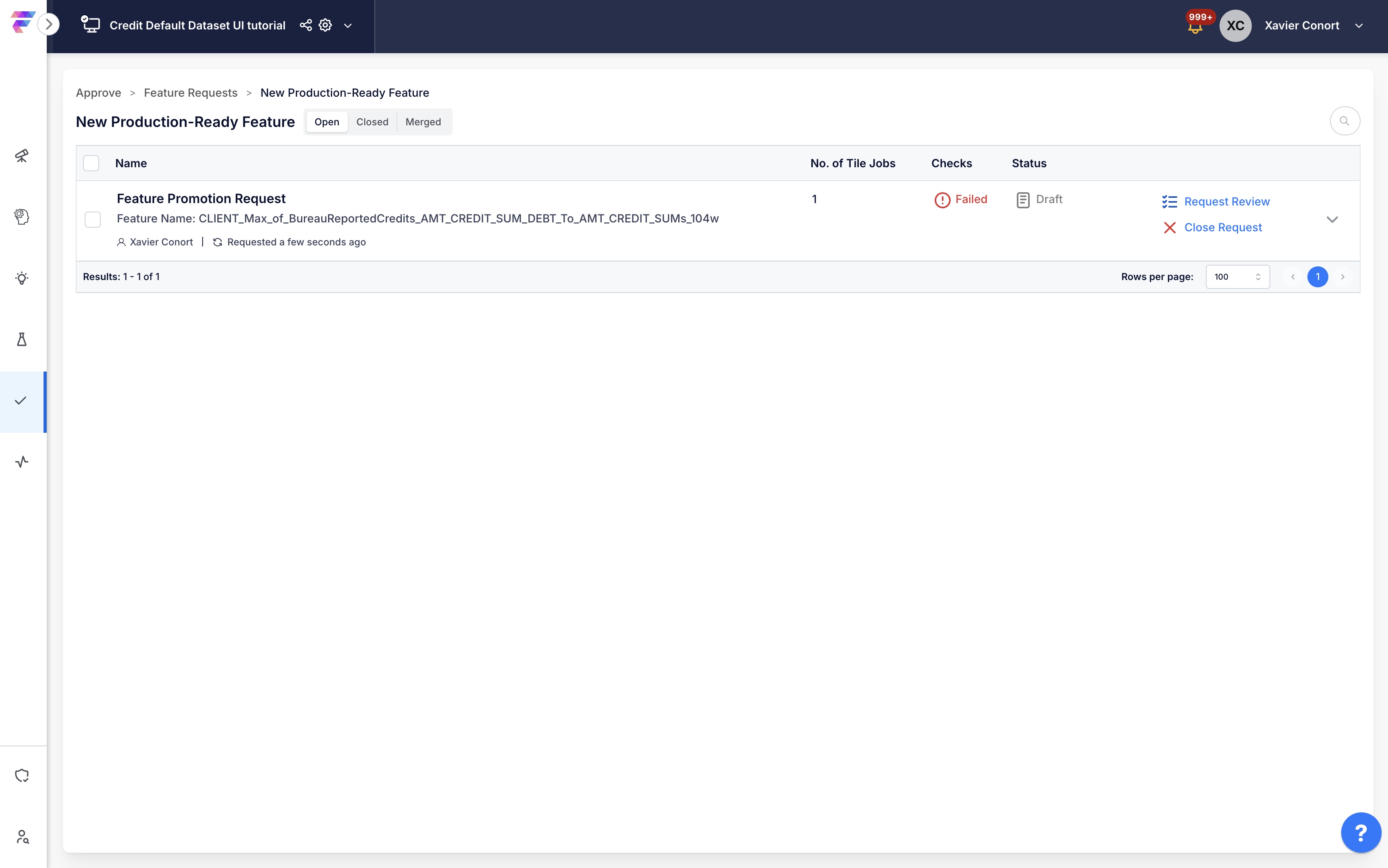Expand the Feature Promotion Request row chevron
Viewport: 1388px width, 868px height.
click(1332, 219)
